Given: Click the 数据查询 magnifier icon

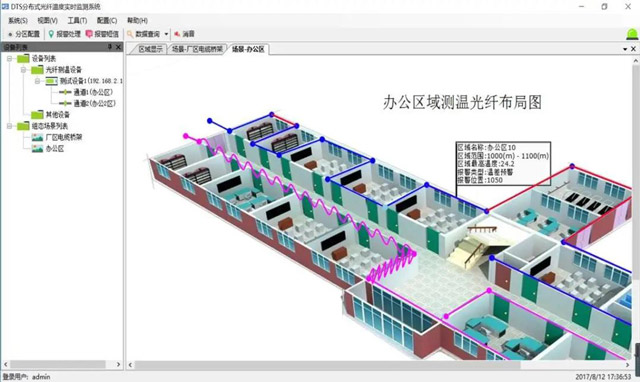Looking at the screenshot, I should tap(130, 34).
